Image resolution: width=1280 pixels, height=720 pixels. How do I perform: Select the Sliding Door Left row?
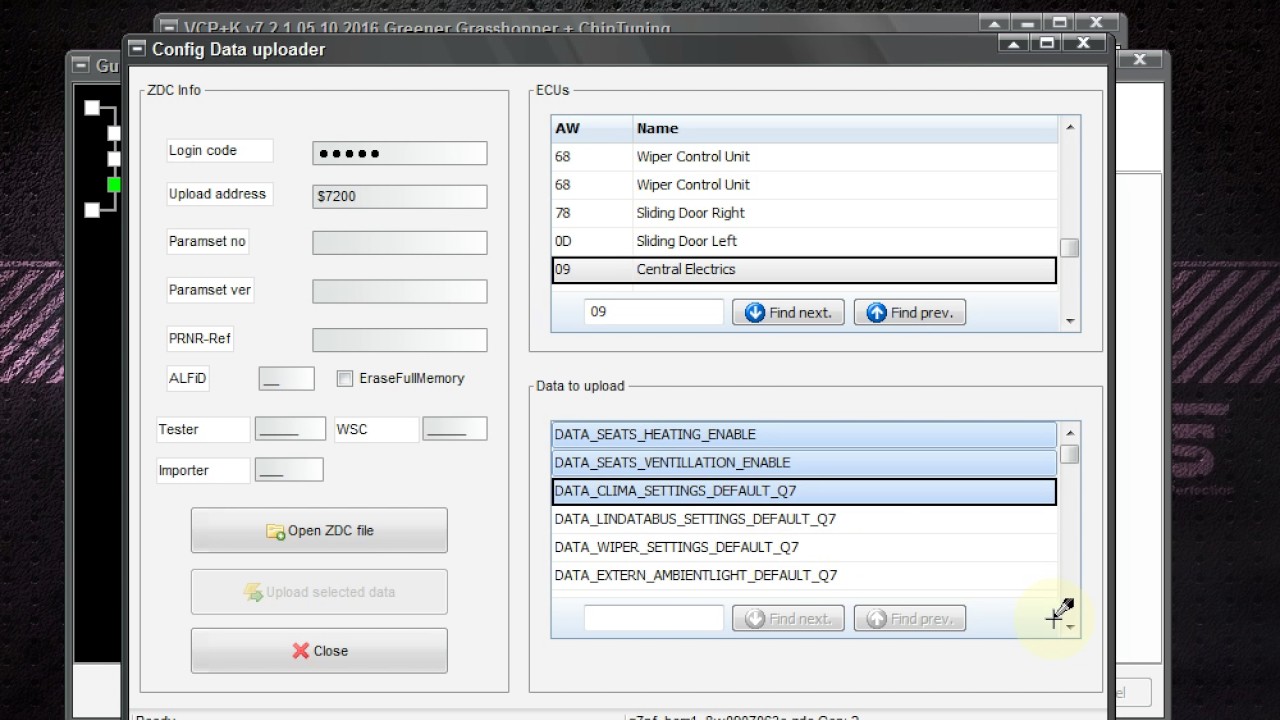pyautogui.click(x=804, y=241)
